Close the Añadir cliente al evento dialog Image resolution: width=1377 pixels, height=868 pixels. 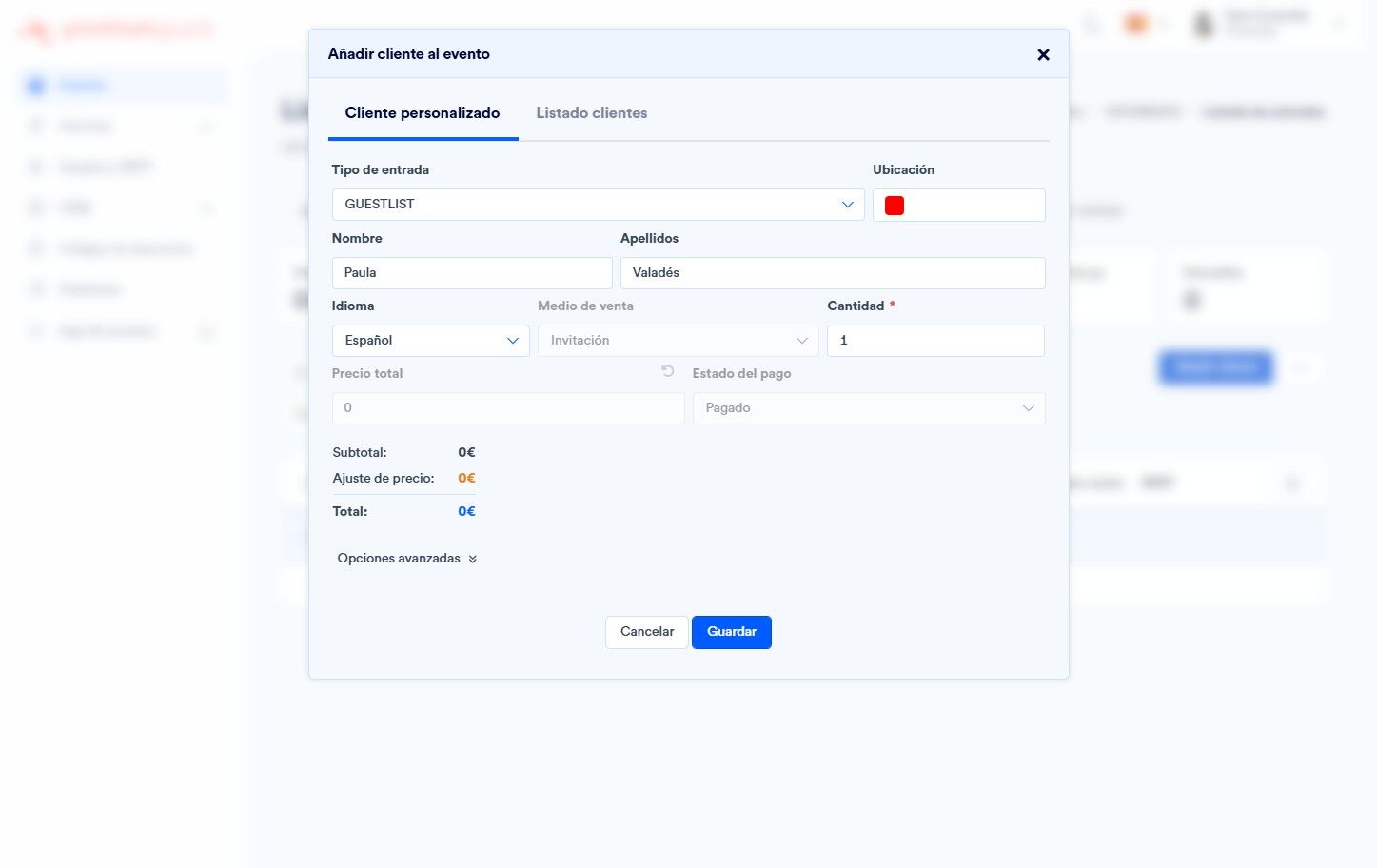click(x=1043, y=54)
